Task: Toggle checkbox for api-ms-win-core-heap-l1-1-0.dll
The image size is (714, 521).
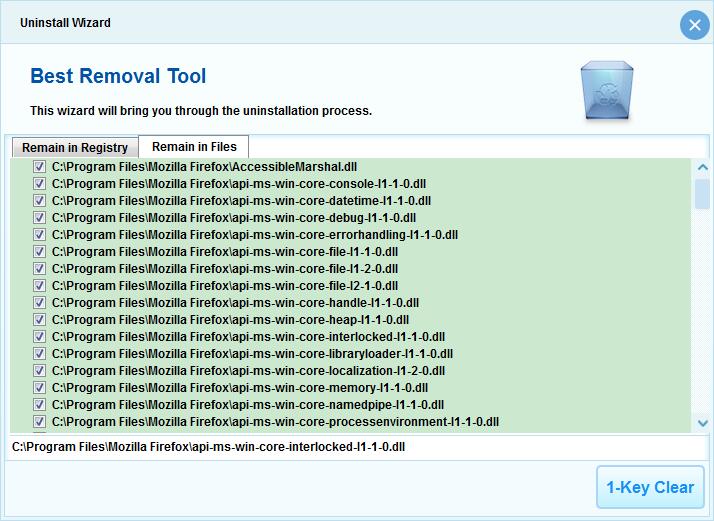Action: click(39, 320)
